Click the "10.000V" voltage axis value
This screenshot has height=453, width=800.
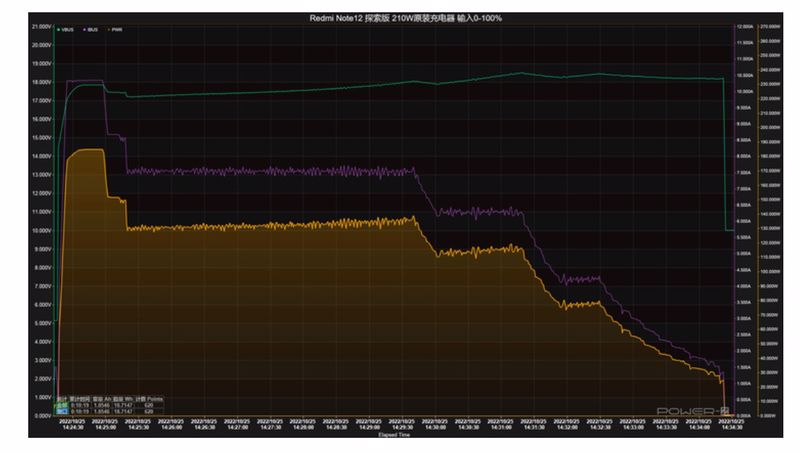42,231
